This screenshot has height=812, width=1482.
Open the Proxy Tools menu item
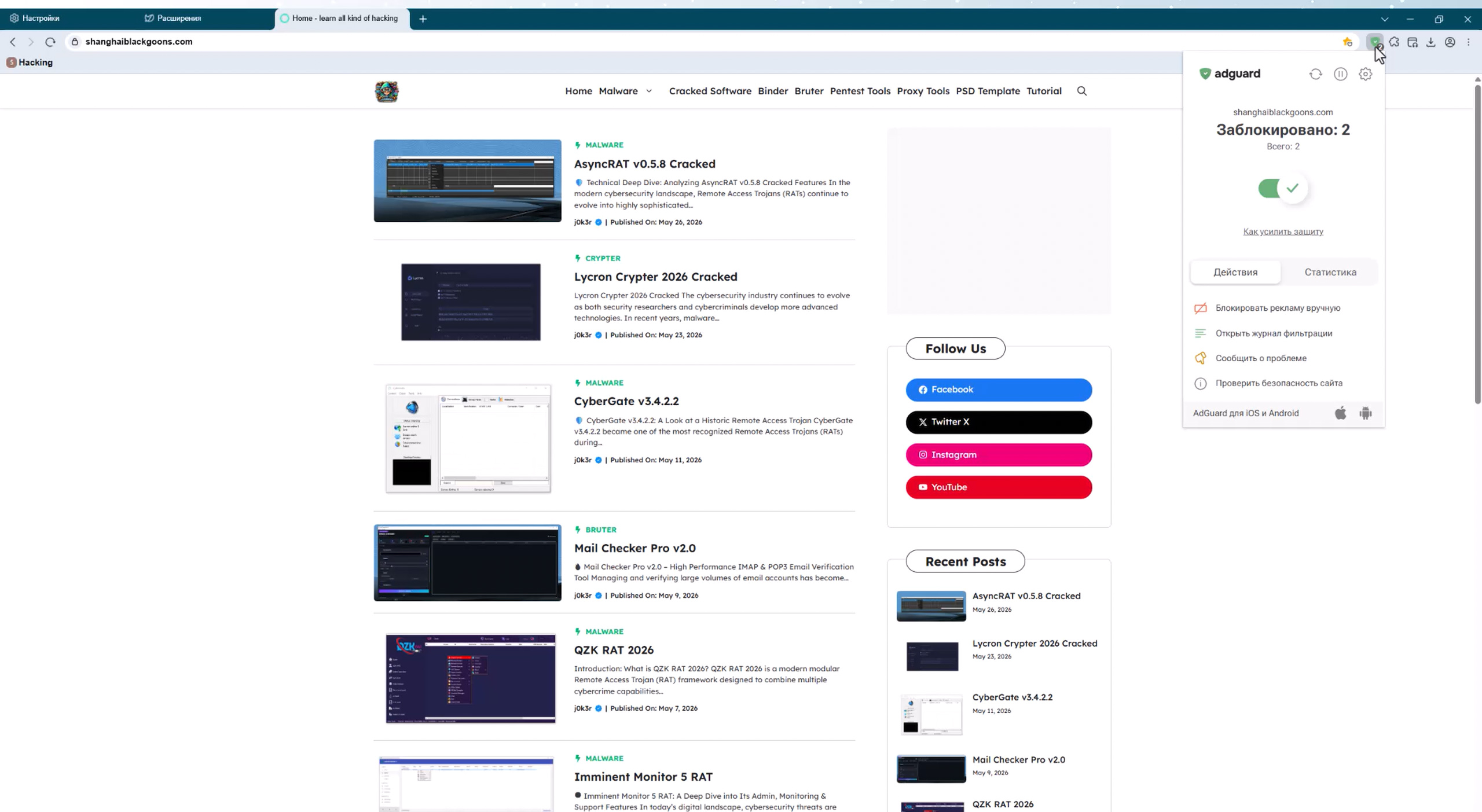[x=923, y=91]
